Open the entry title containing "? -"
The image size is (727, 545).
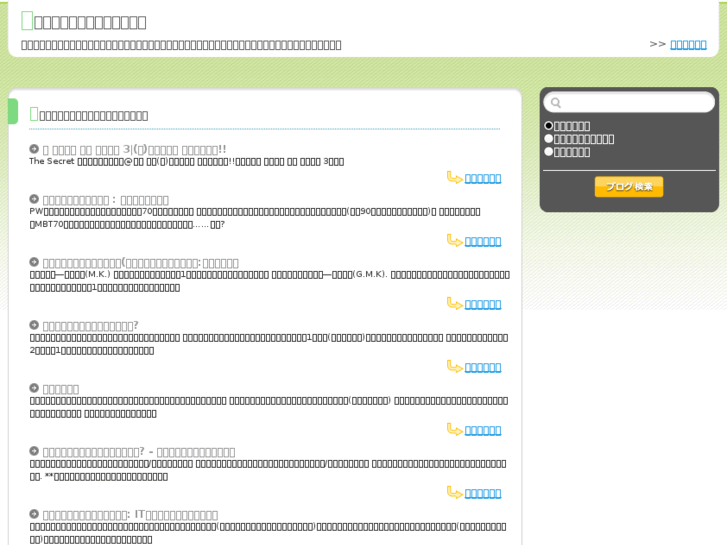point(139,452)
